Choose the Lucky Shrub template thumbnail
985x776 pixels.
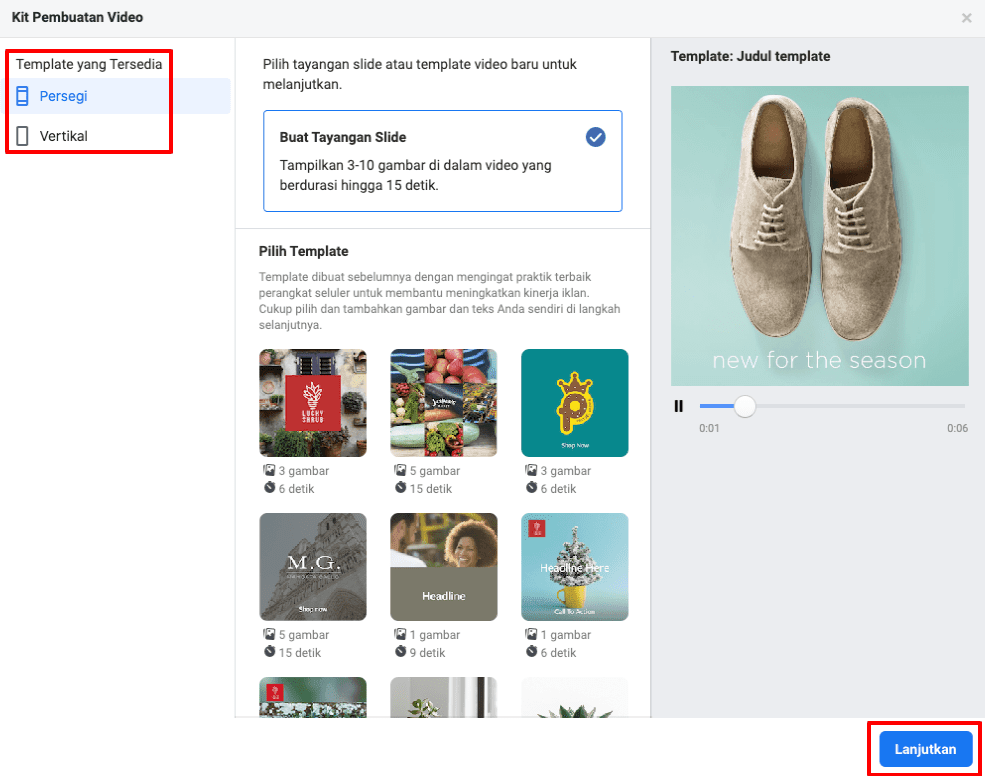(313, 403)
